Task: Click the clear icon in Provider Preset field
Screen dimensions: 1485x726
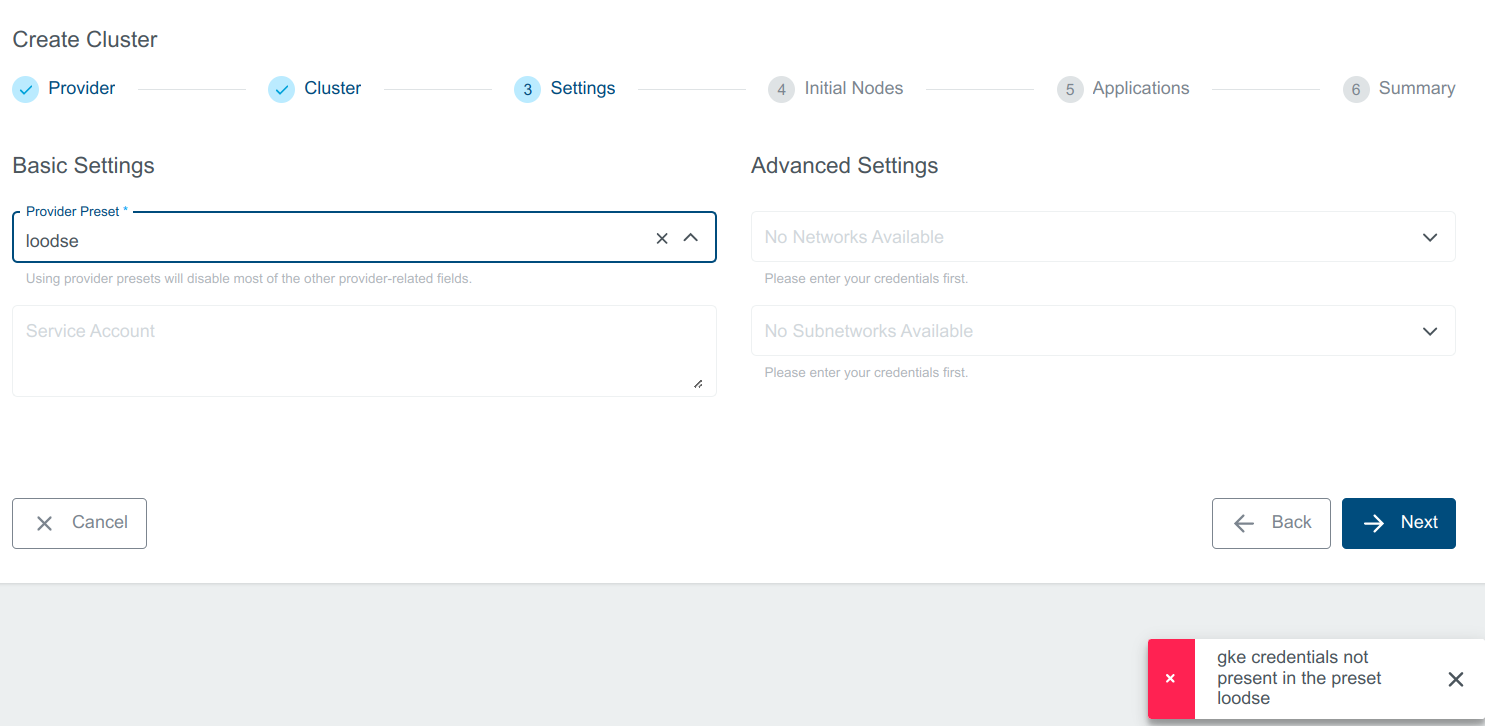Action: [661, 238]
